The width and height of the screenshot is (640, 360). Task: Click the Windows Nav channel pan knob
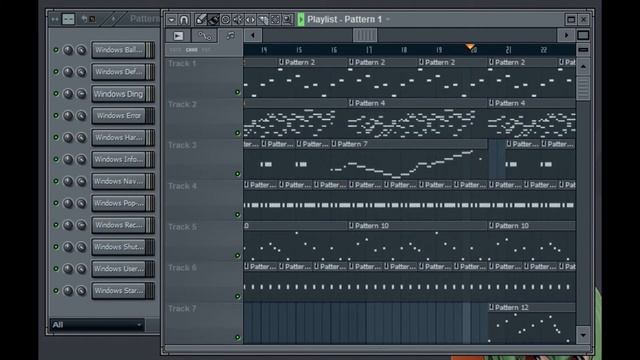[68, 181]
